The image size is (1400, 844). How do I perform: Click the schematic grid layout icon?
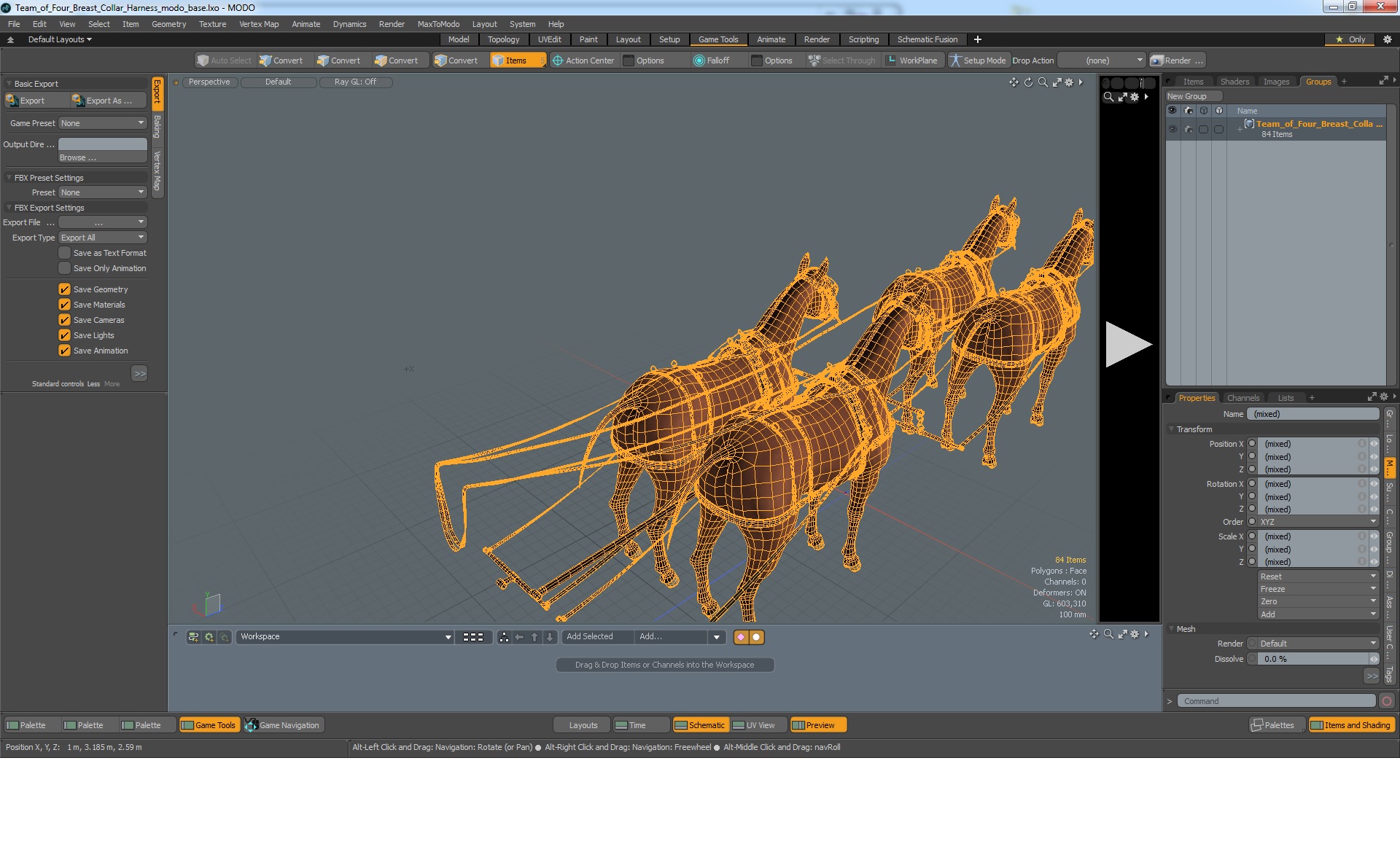pyautogui.click(x=473, y=637)
